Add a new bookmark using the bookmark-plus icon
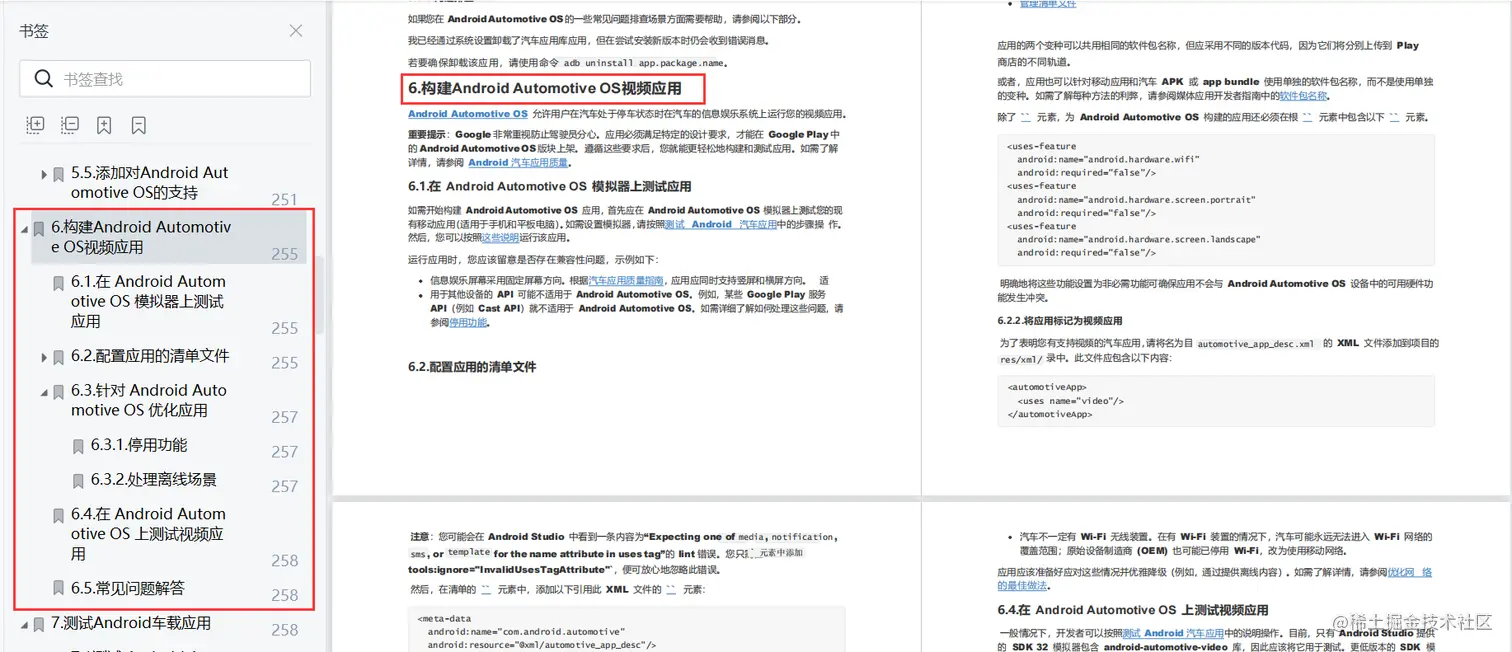The height and width of the screenshot is (652, 1512). point(104,125)
